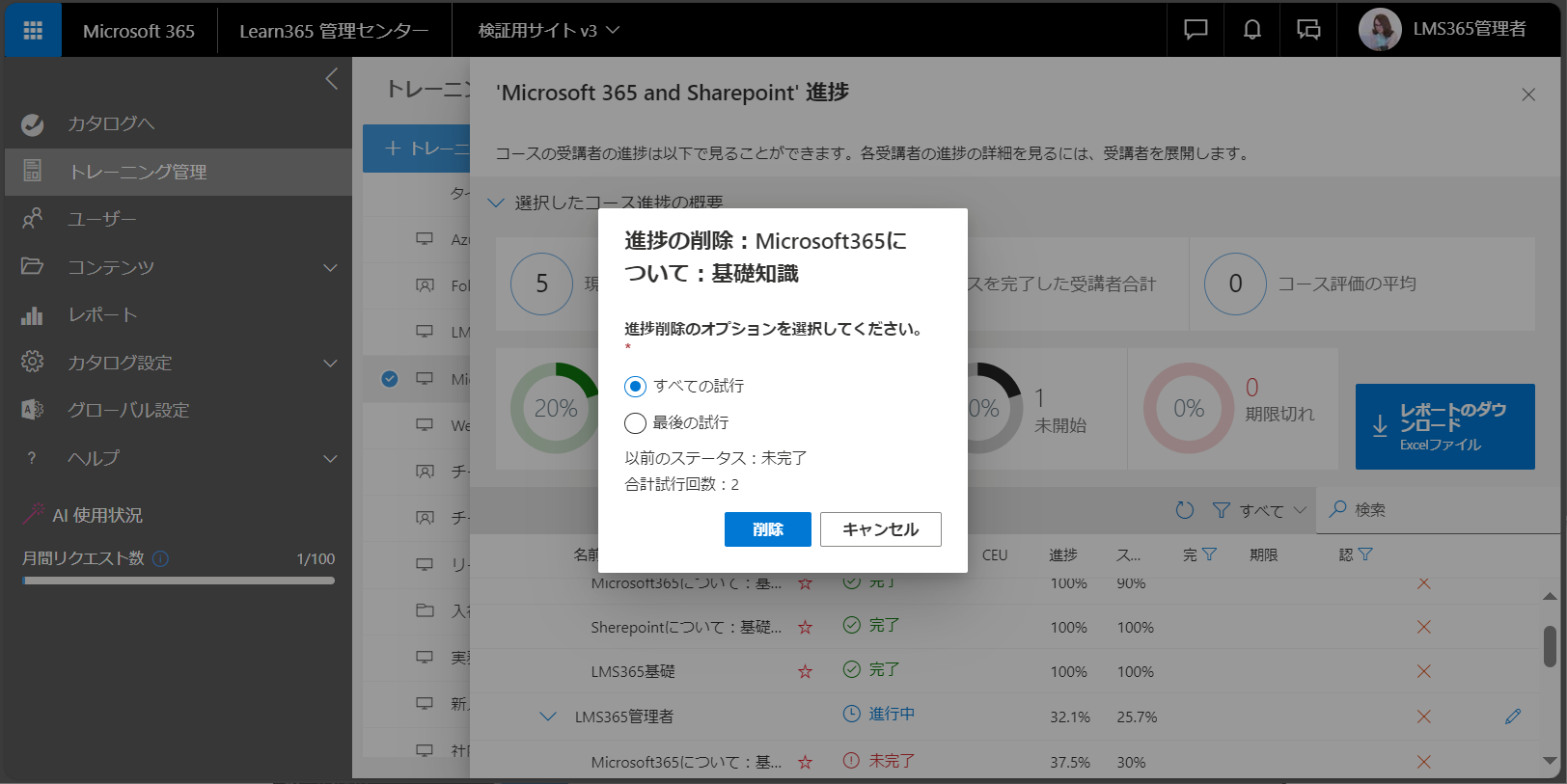The width and height of the screenshot is (1567, 784).
Task: Click star icon on 未完了 Microsoft365について row
Action: 805,762
